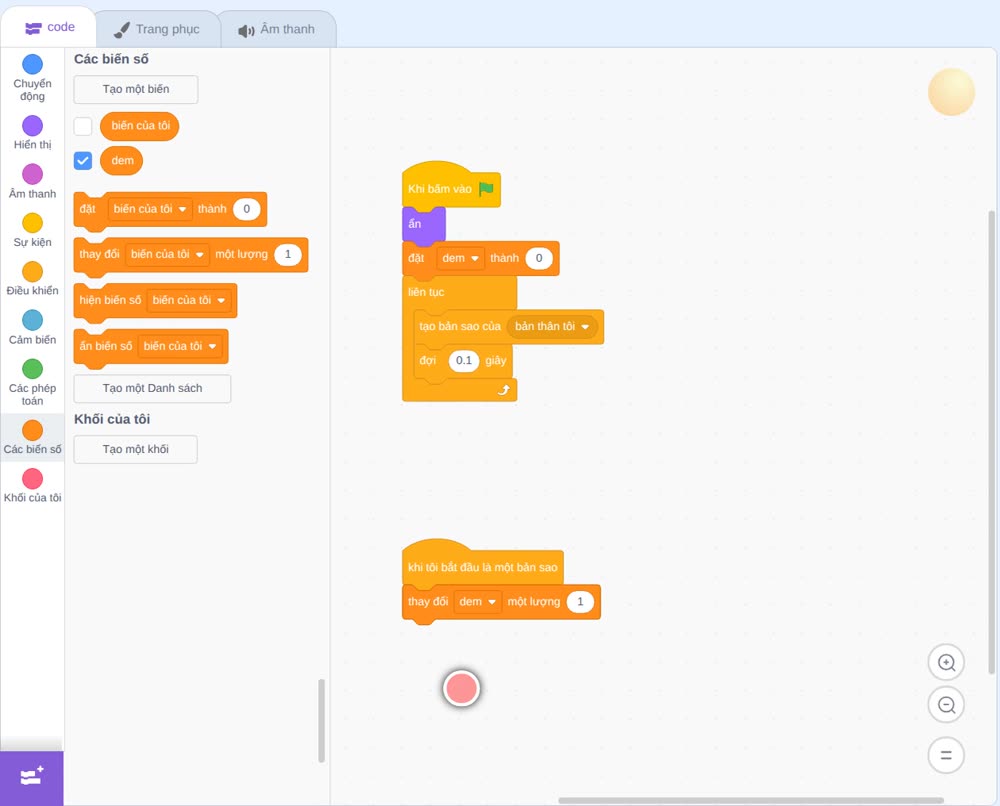Expand variable dropdown in 'hiện biến số' block
The width and height of the screenshot is (1000, 806).
[189, 300]
